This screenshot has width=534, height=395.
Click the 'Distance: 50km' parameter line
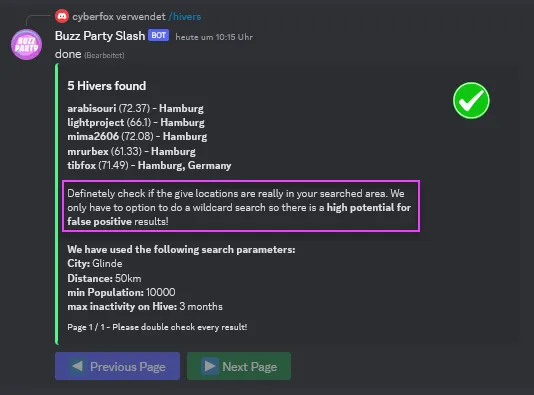click(104, 278)
